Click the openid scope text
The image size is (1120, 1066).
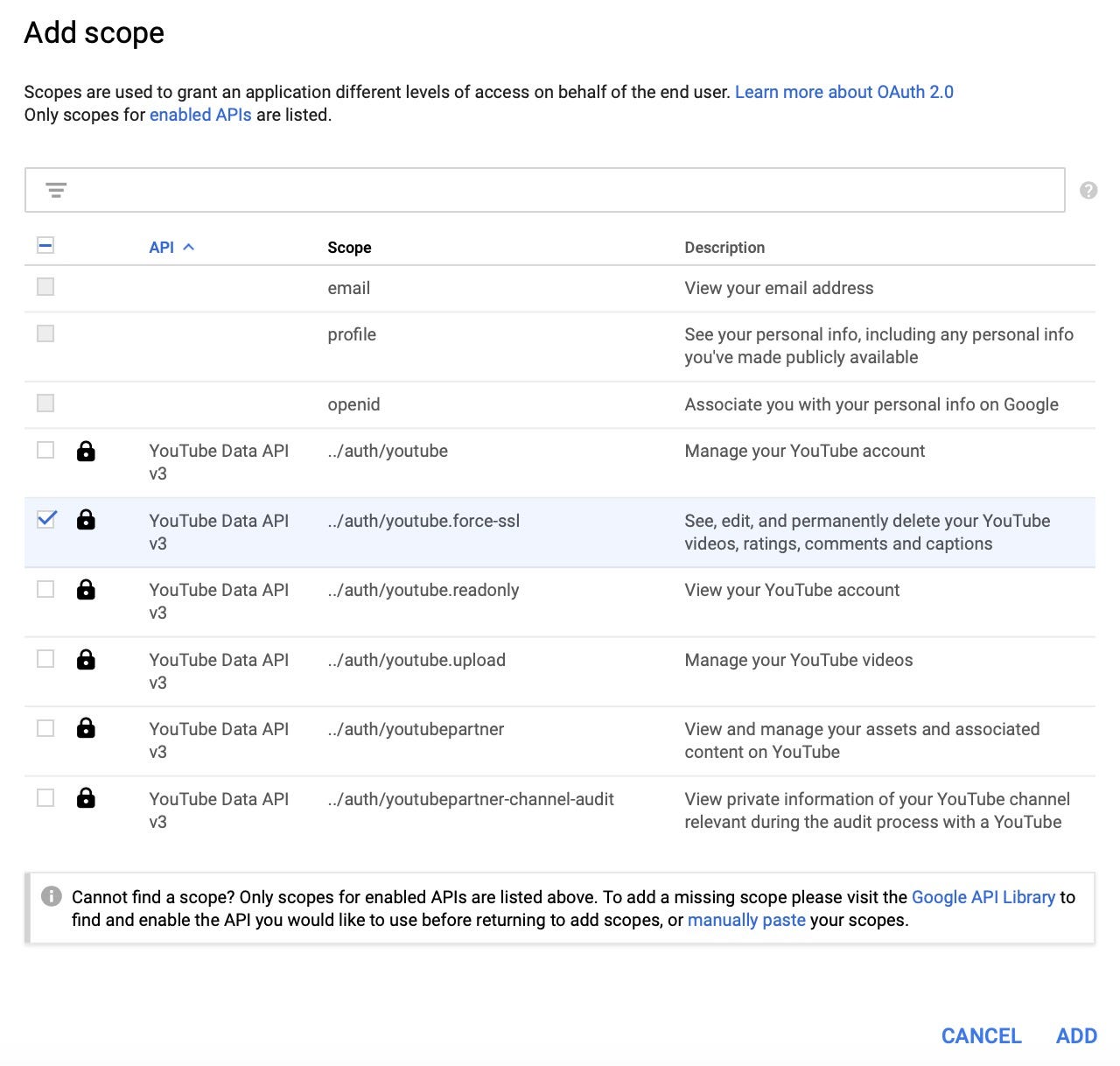point(353,404)
